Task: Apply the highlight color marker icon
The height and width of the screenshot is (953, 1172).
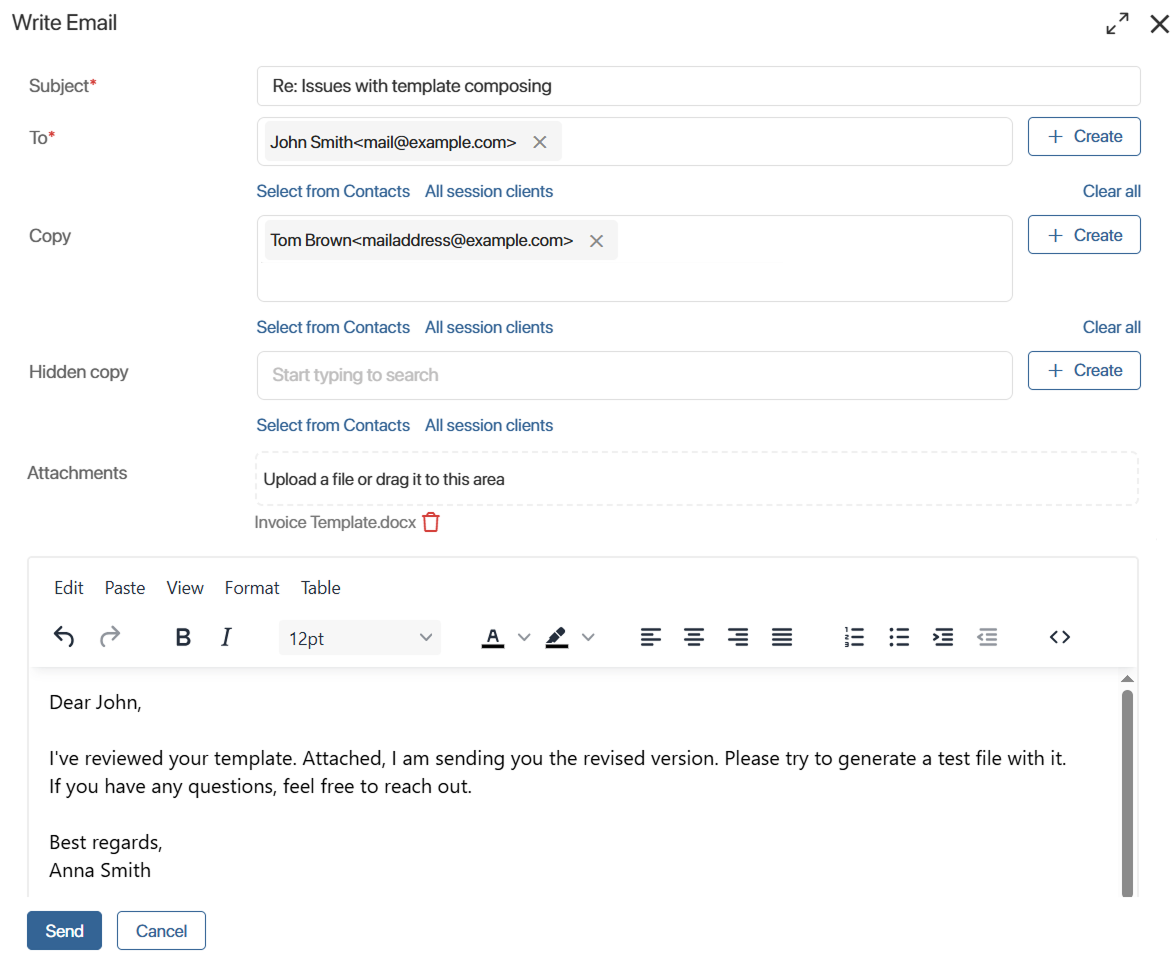Action: pyautogui.click(x=556, y=638)
